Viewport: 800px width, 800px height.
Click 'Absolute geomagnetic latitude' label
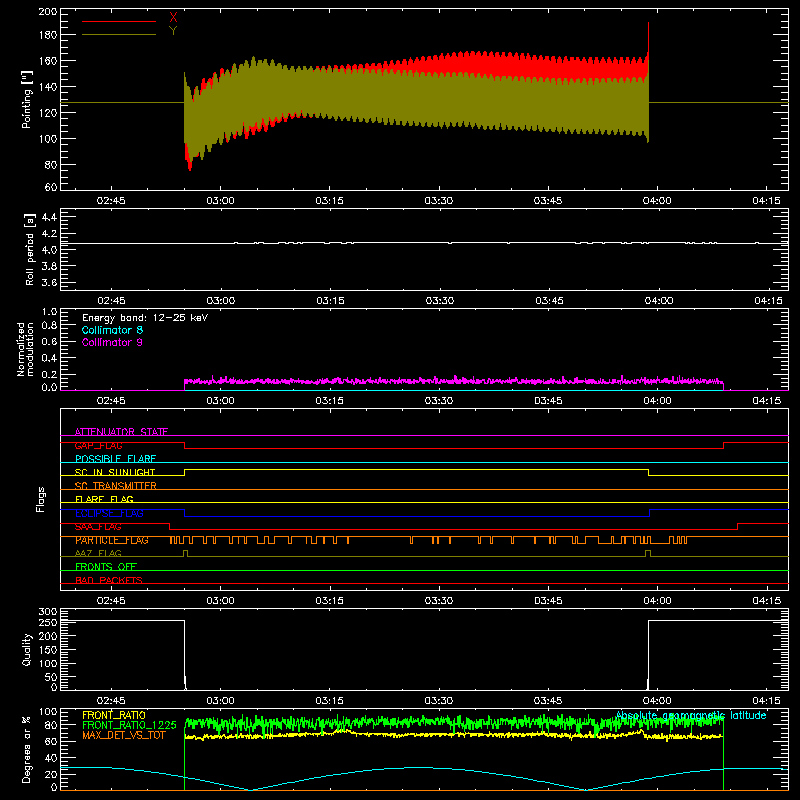click(x=691, y=715)
